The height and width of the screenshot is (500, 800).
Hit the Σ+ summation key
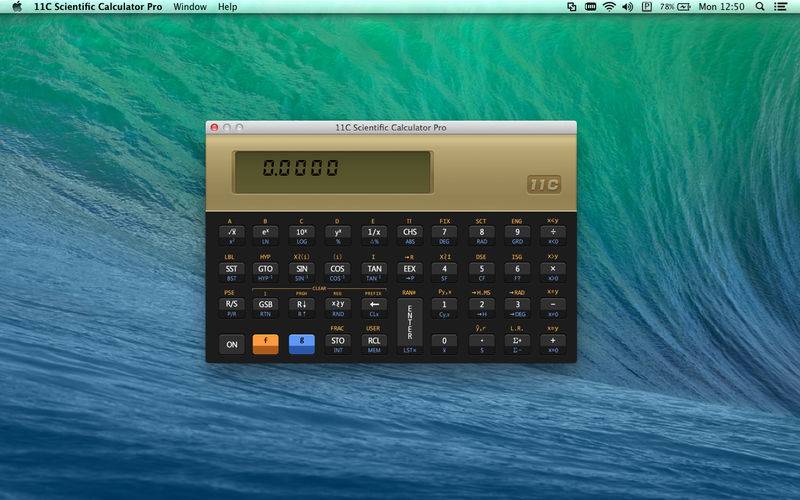(517, 344)
